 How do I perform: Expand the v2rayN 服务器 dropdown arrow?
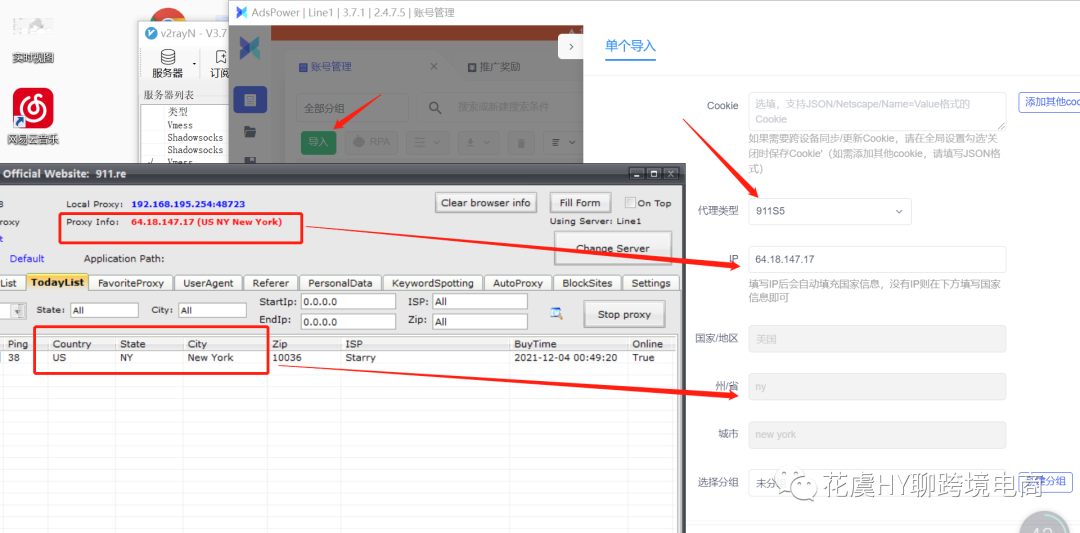coord(194,63)
